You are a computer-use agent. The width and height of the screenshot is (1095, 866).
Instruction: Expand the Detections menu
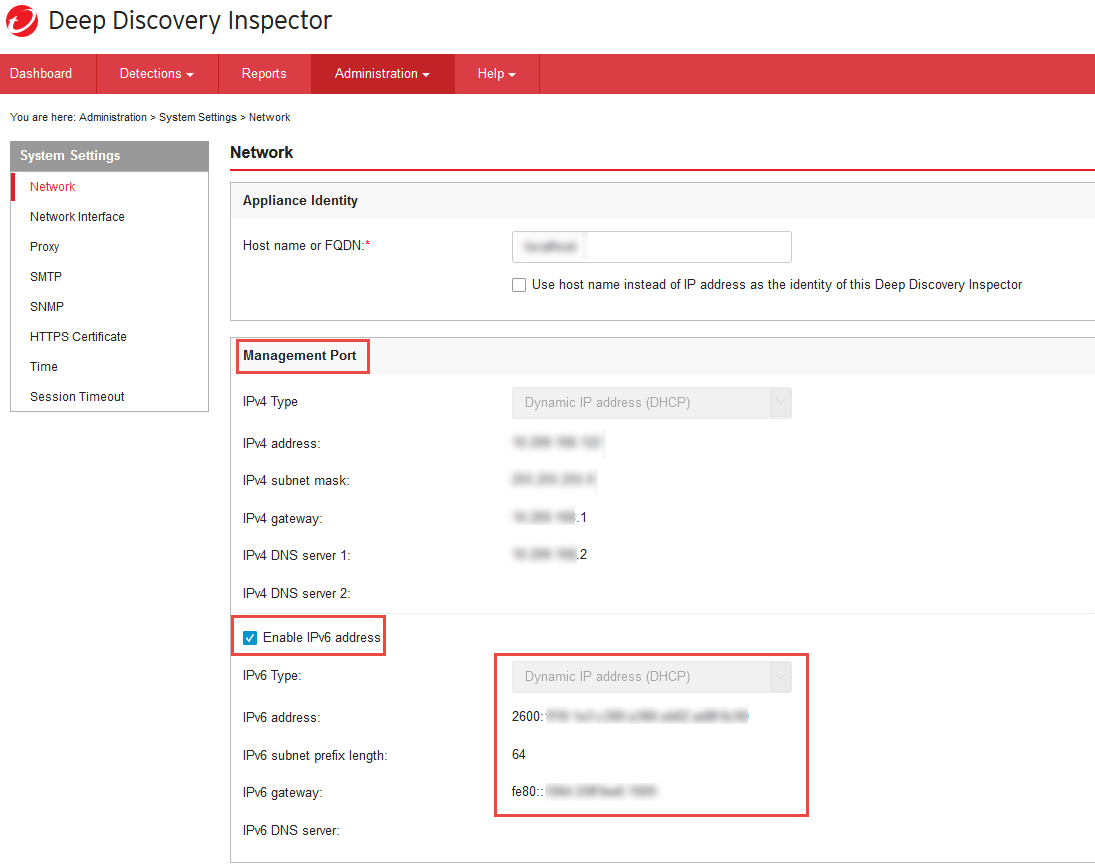[x=156, y=74]
